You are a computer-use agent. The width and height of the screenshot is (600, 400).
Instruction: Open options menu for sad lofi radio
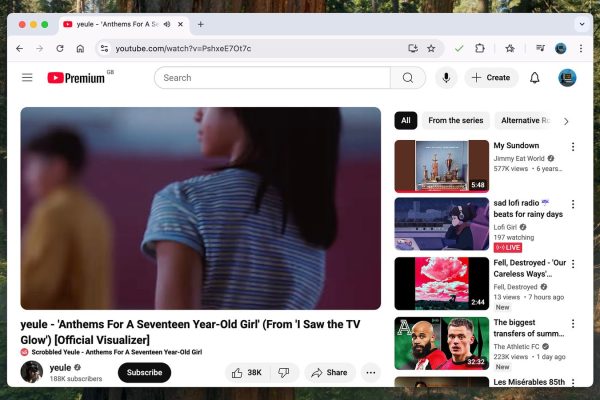tap(573, 204)
